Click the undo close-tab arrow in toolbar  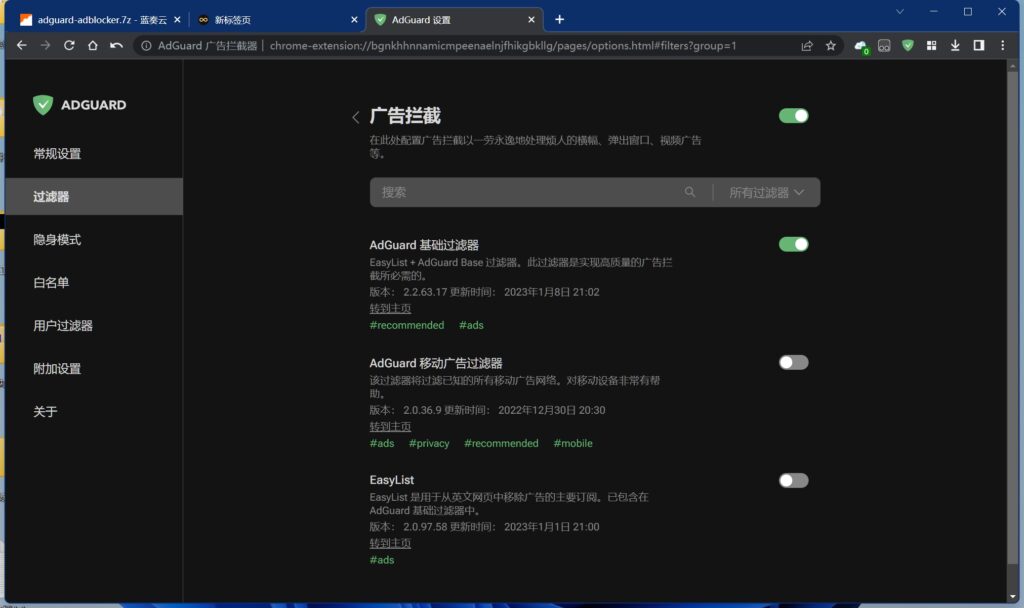[116, 46]
